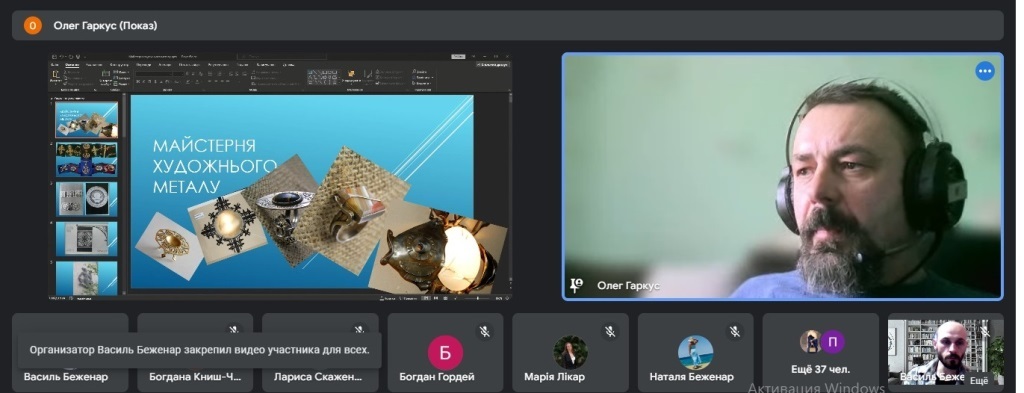Expand the Ещё 37 чел. participants tile
Image resolution: width=1024 pixels, height=393 pixels.
click(x=820, y=352)
